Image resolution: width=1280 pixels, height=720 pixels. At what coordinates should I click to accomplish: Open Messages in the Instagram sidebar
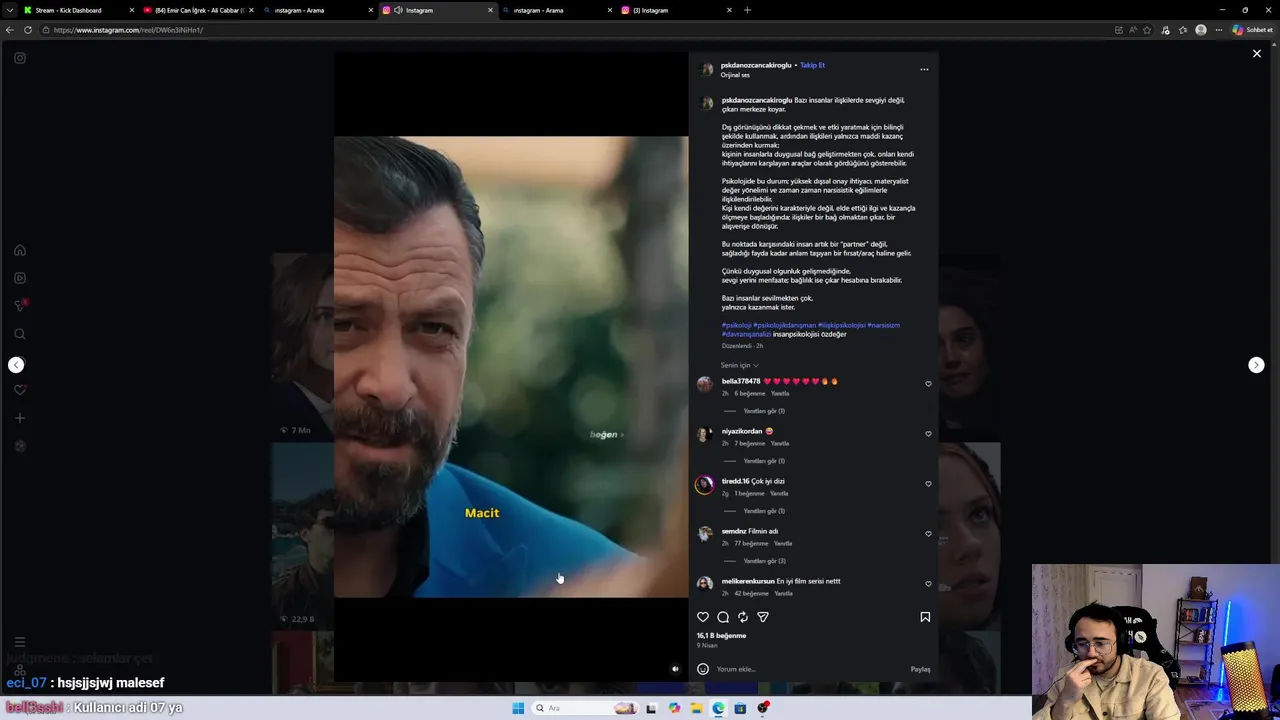tap(20, 306)
